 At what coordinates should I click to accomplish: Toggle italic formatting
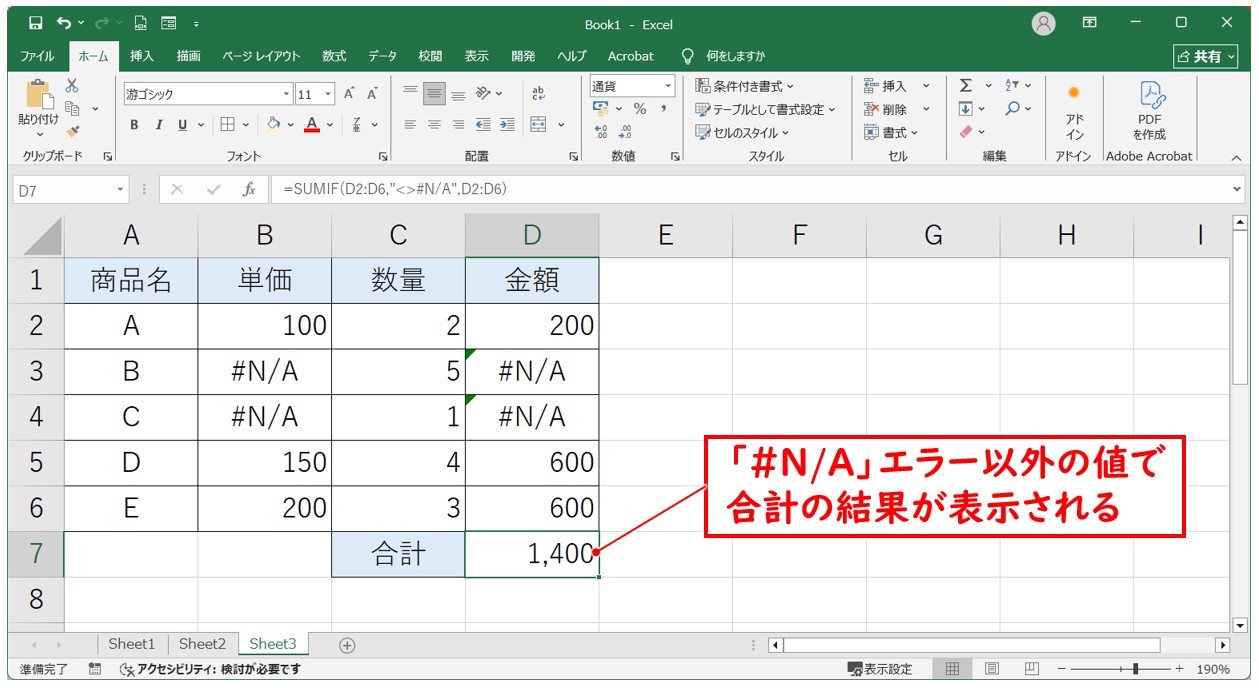[x=158, y=125]
